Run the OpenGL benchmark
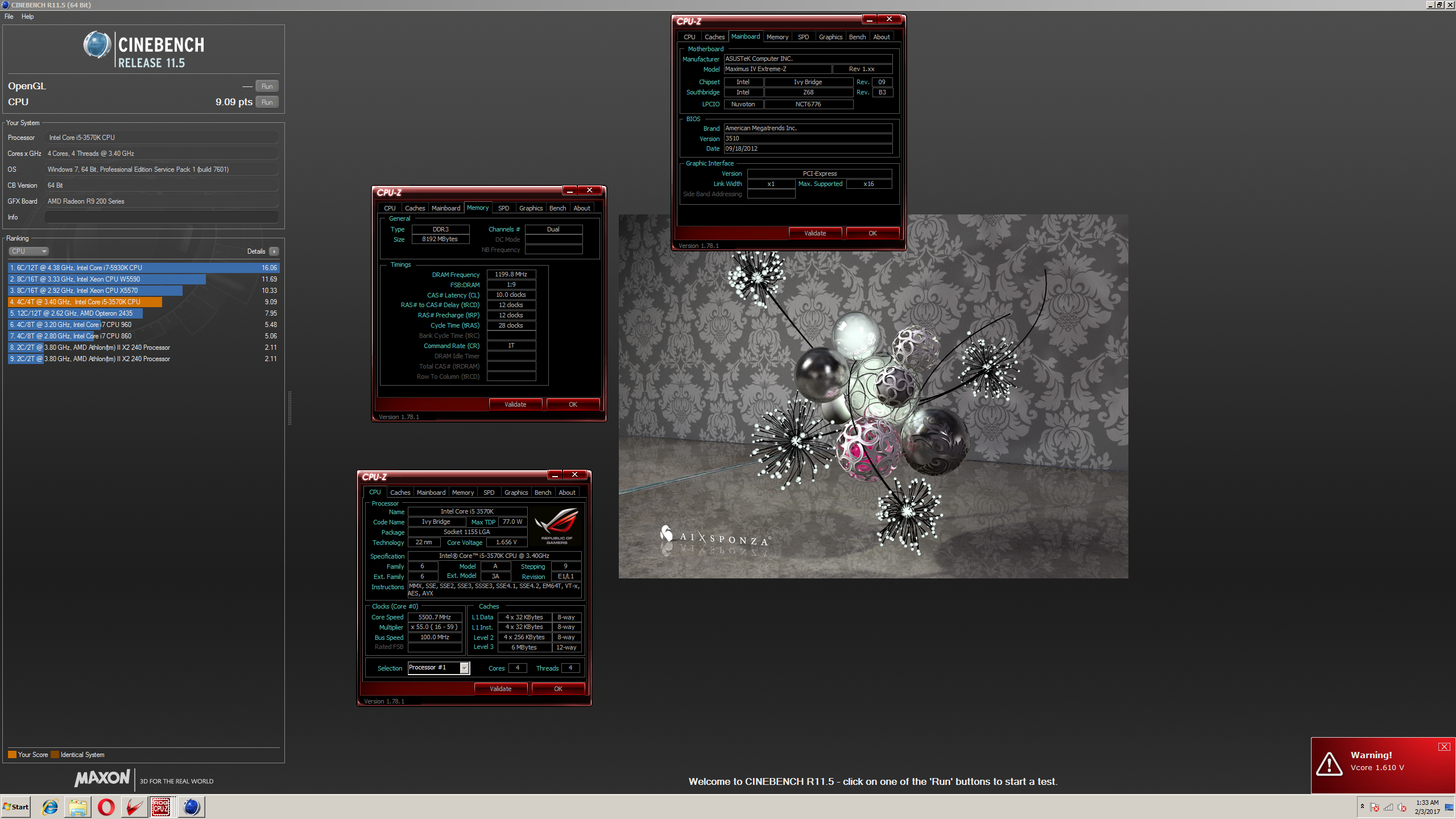This screenshot has height=819, width=1456. [267, 86]
